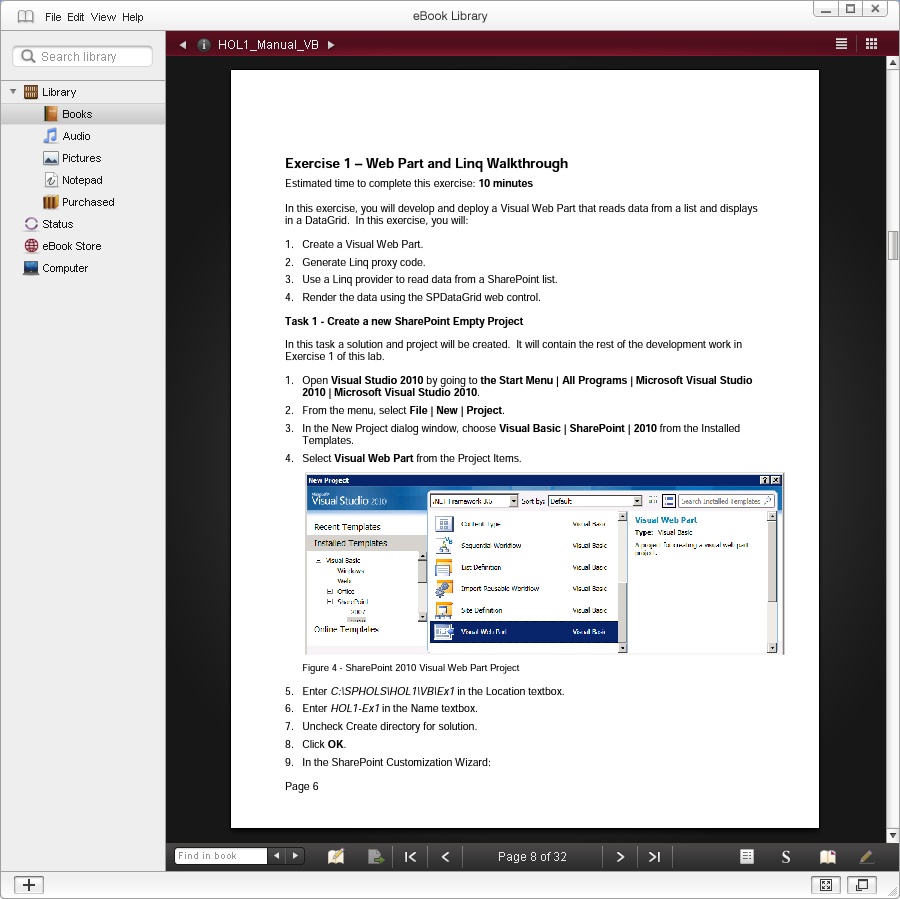Click the restore window view icon
900x899 pixels.
[x=862, y=885]
